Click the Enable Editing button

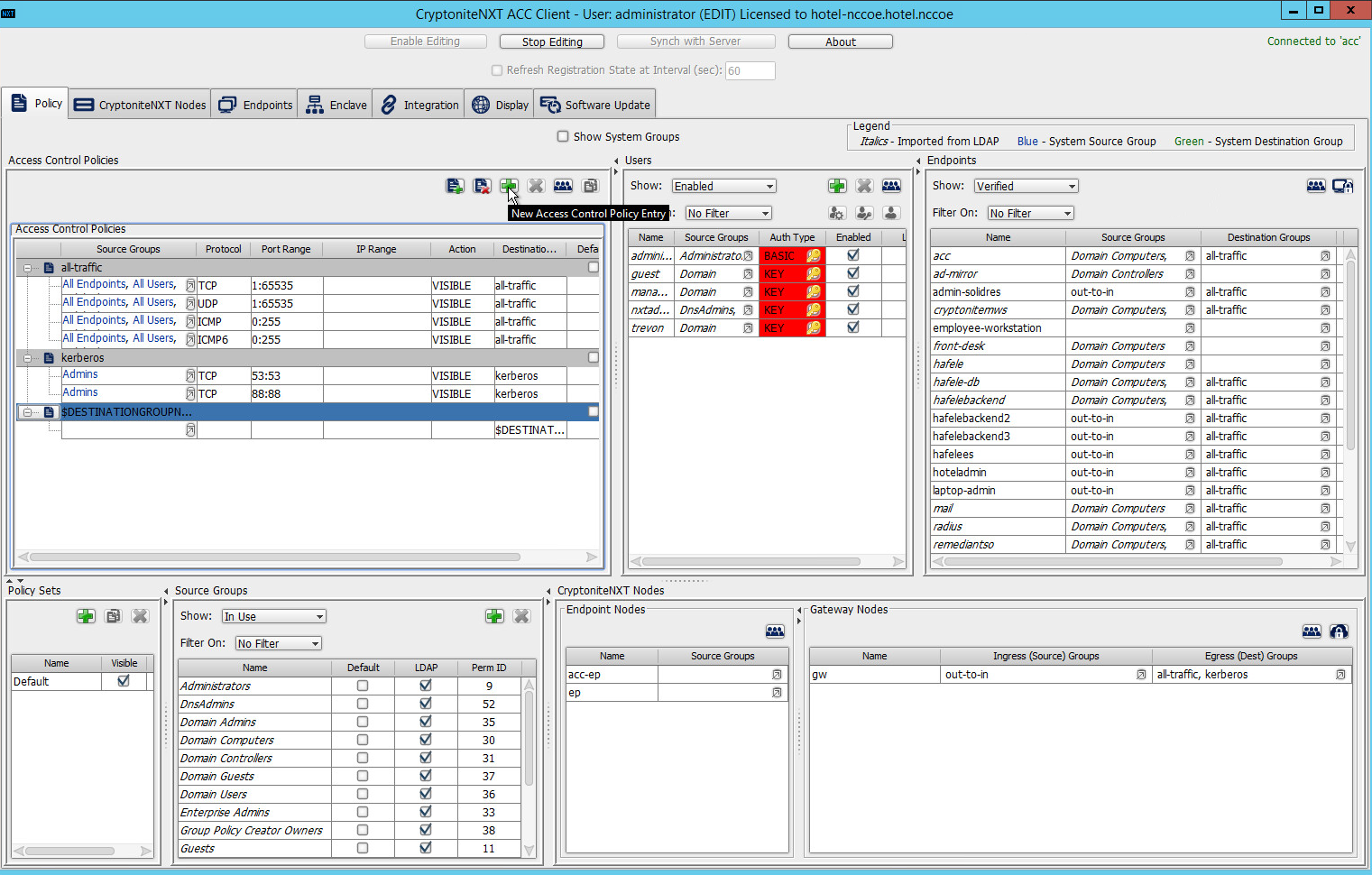point(426,41)
